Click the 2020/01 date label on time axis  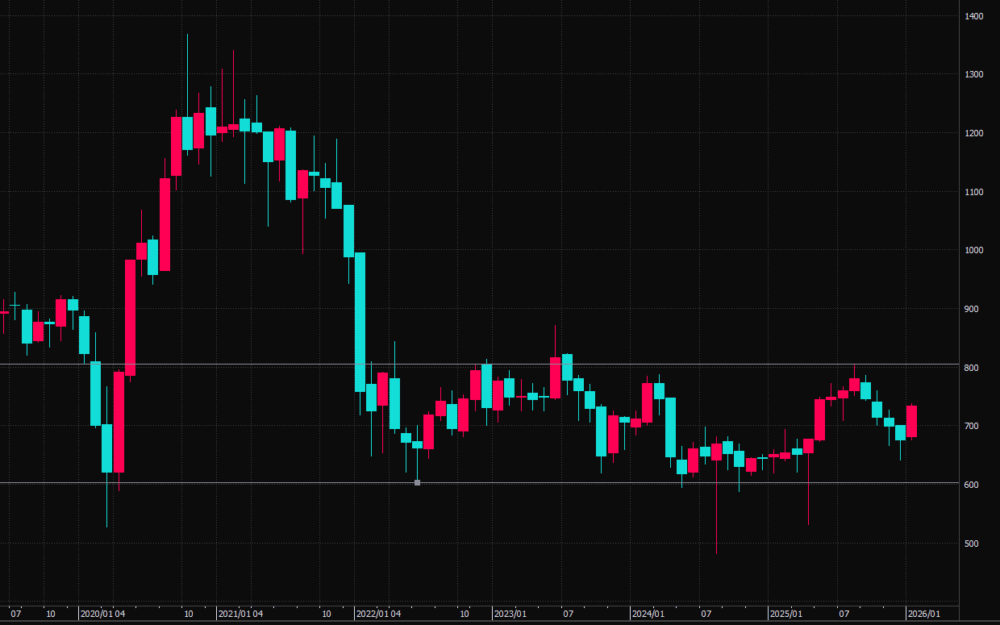[x=95, y=613]
